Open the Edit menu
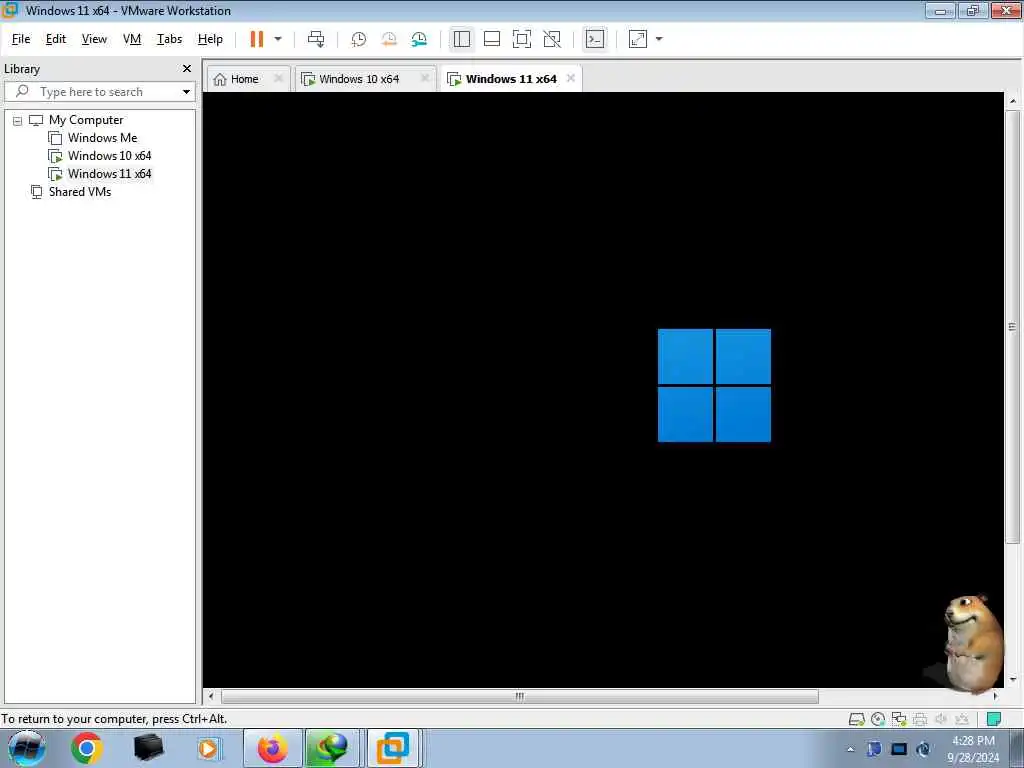1024x768 pixels. tap(56, 39)
